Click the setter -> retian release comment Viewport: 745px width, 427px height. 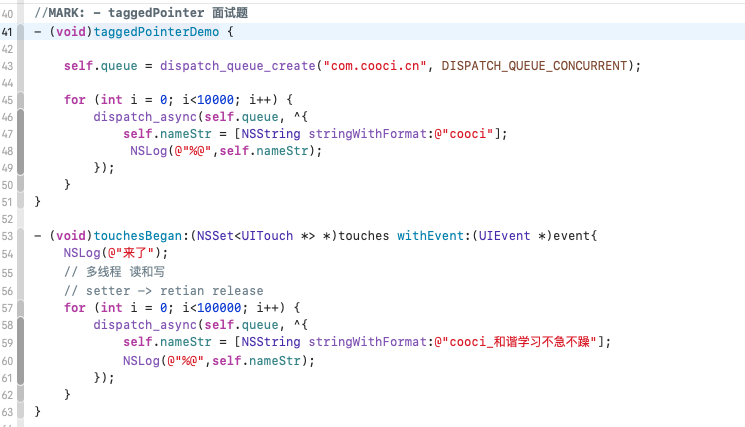click(x=163, y=291)
